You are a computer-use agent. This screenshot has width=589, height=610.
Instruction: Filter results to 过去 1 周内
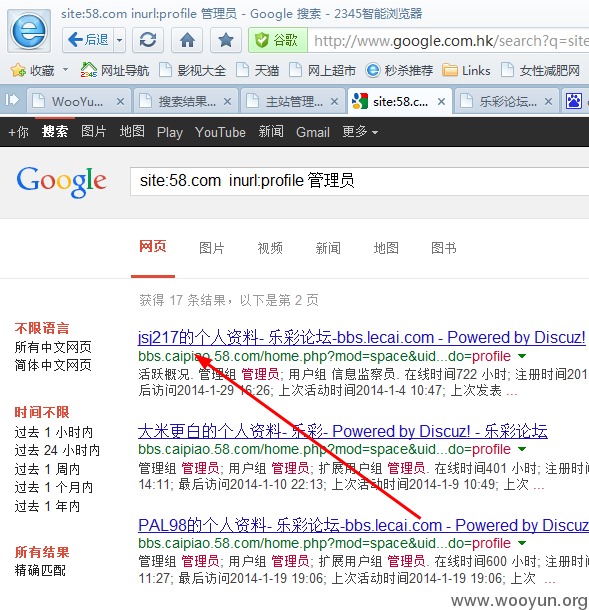[x=47, y=469]
